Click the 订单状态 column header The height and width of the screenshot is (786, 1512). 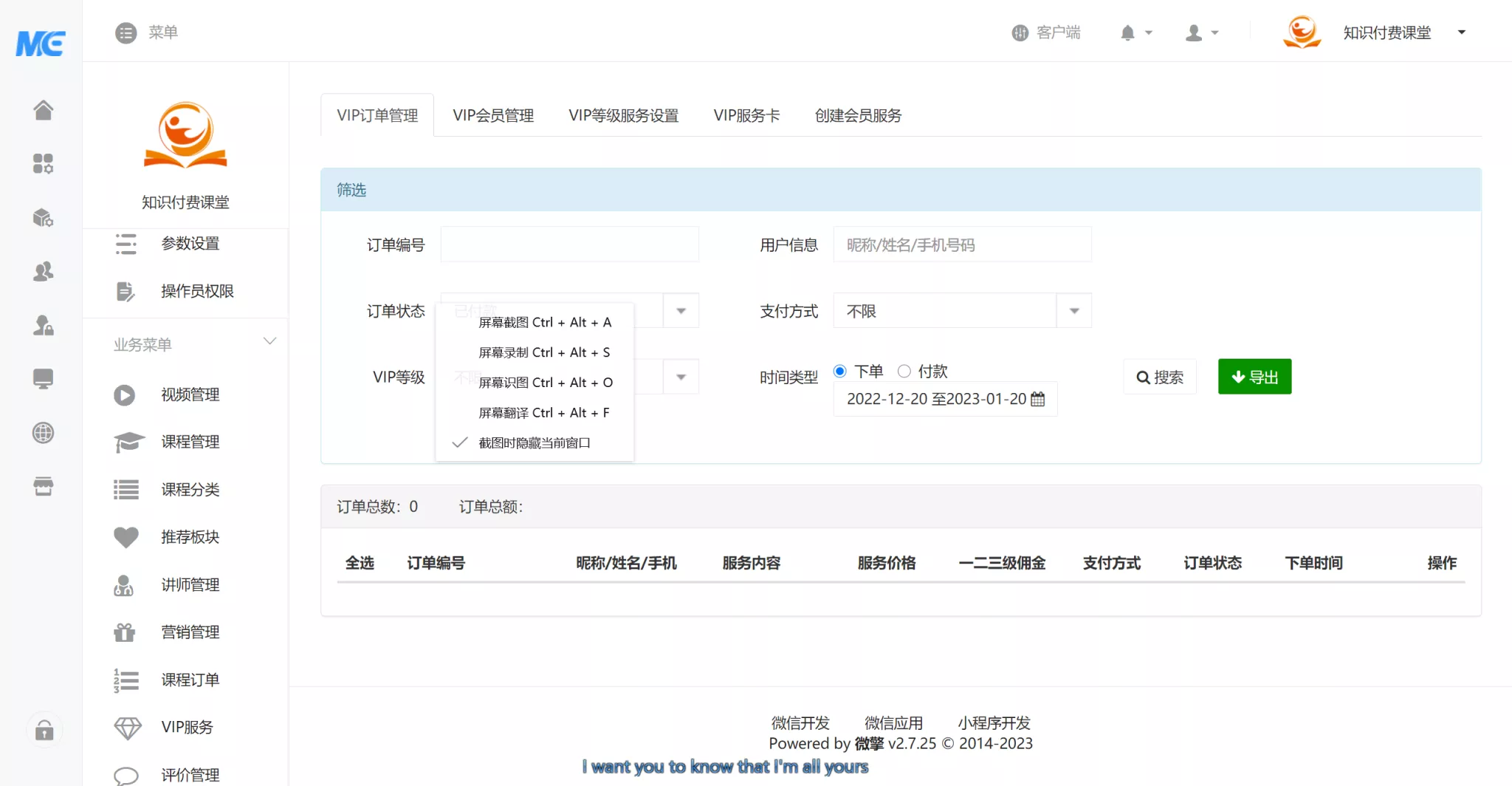pyautogui.click(x=1212, y=563)
